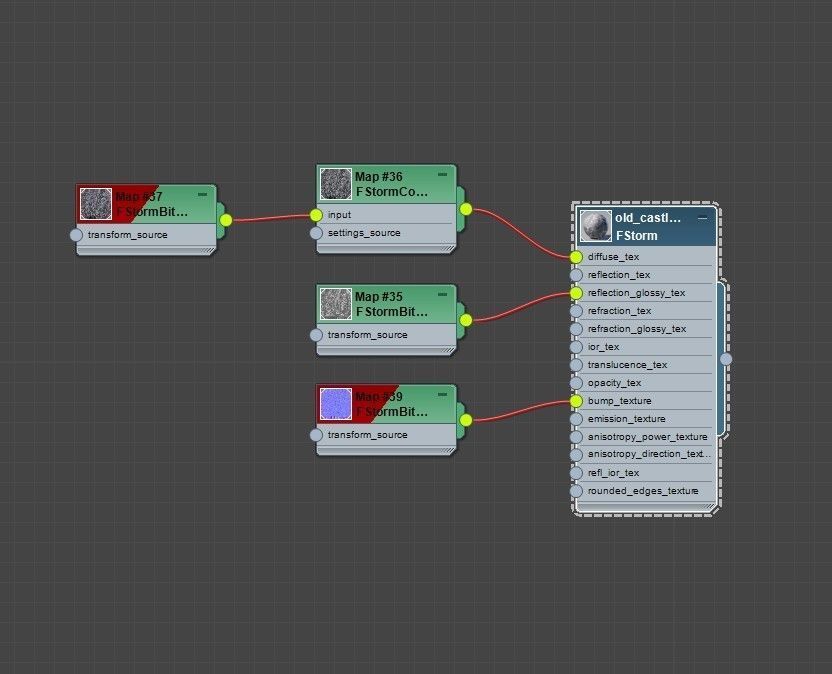Click the transform_source socket on Map #37

[x=76, y=235]
